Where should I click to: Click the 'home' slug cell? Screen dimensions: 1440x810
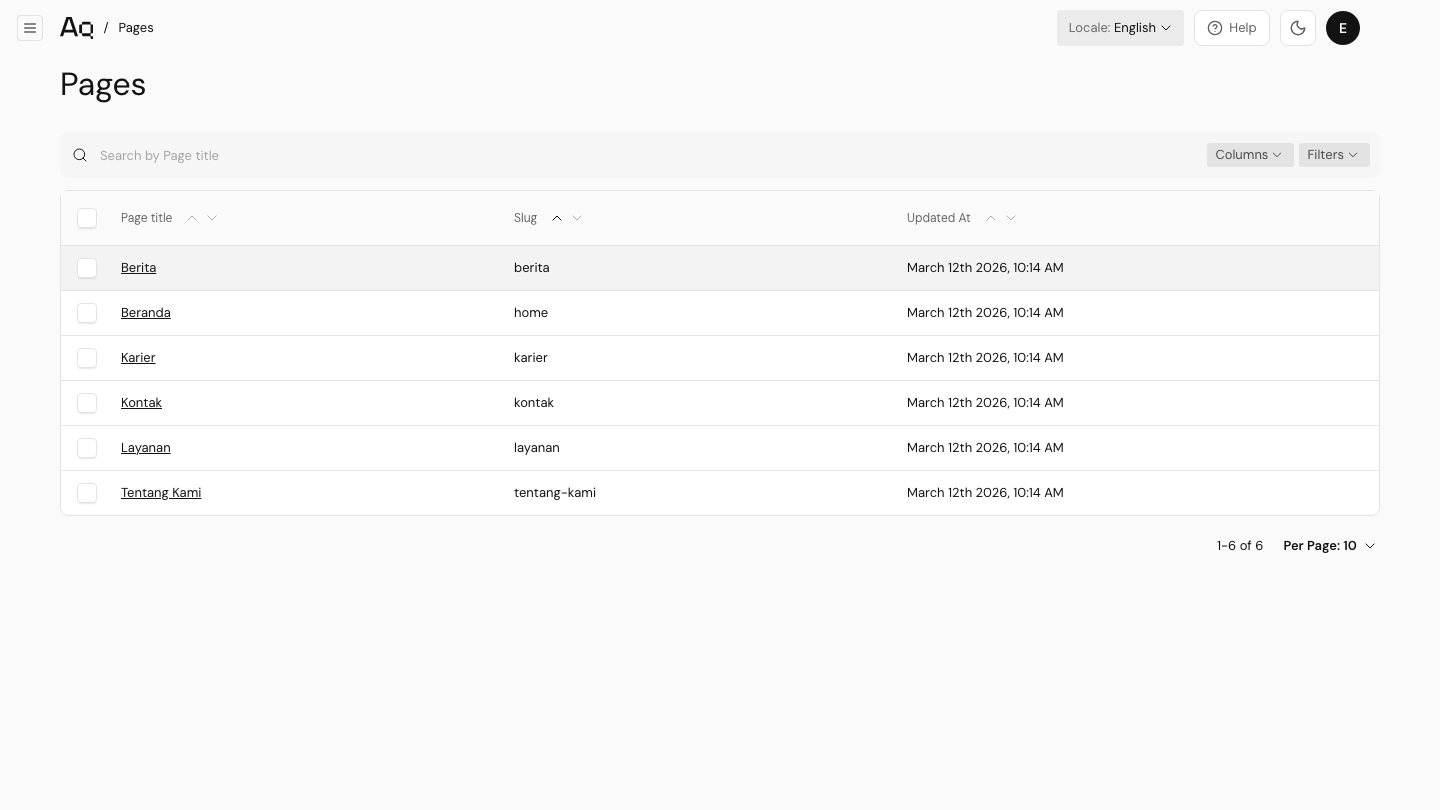(531, 313)
